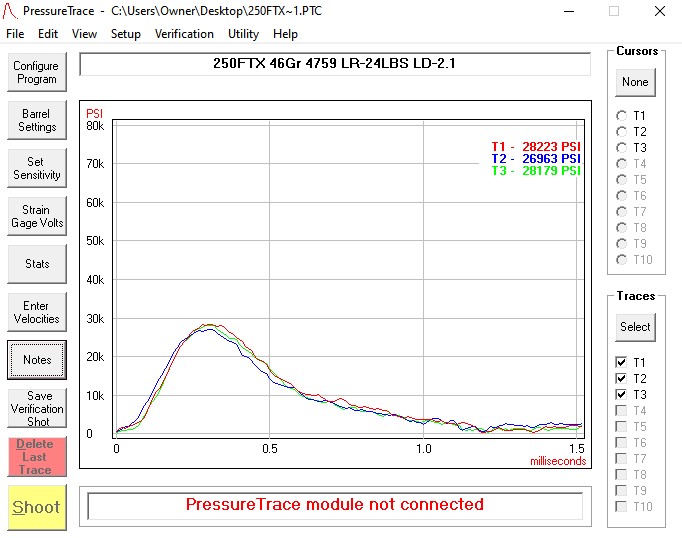Click the Select button under Traces

635,327
